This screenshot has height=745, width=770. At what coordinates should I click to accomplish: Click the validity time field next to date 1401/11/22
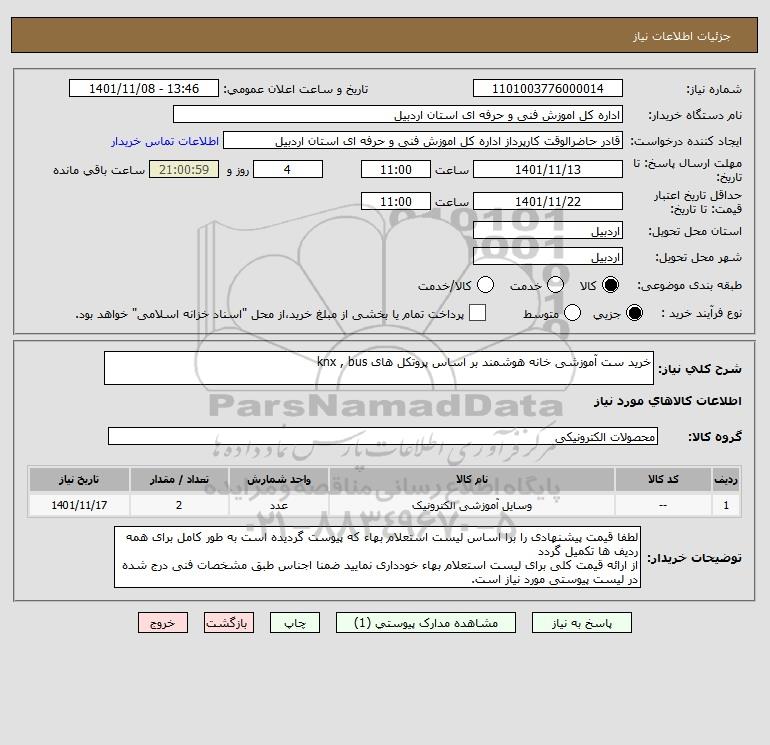pos(396,201)
